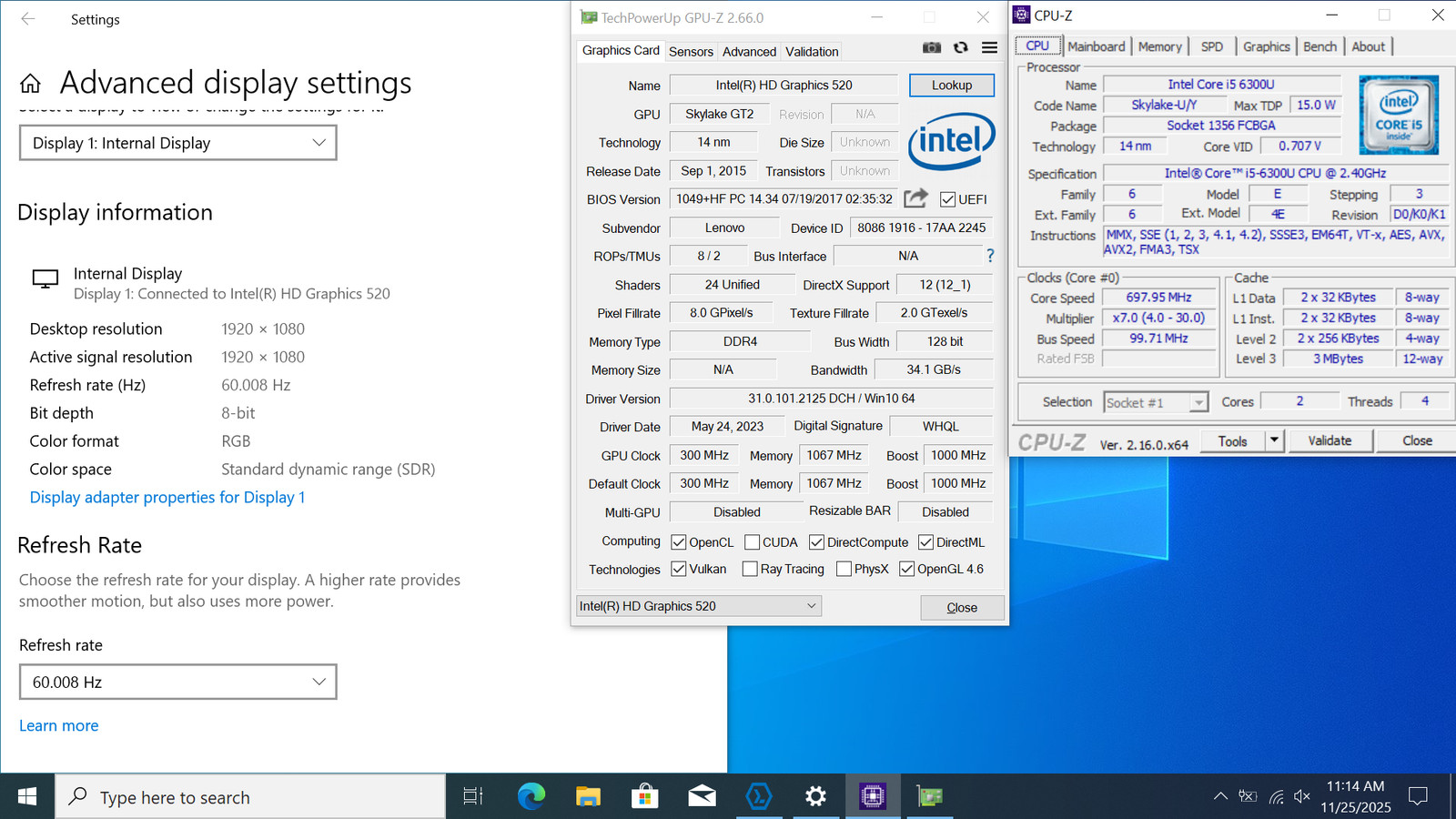Click the Intel logo in GPU-Z

[x=952, y=141]
